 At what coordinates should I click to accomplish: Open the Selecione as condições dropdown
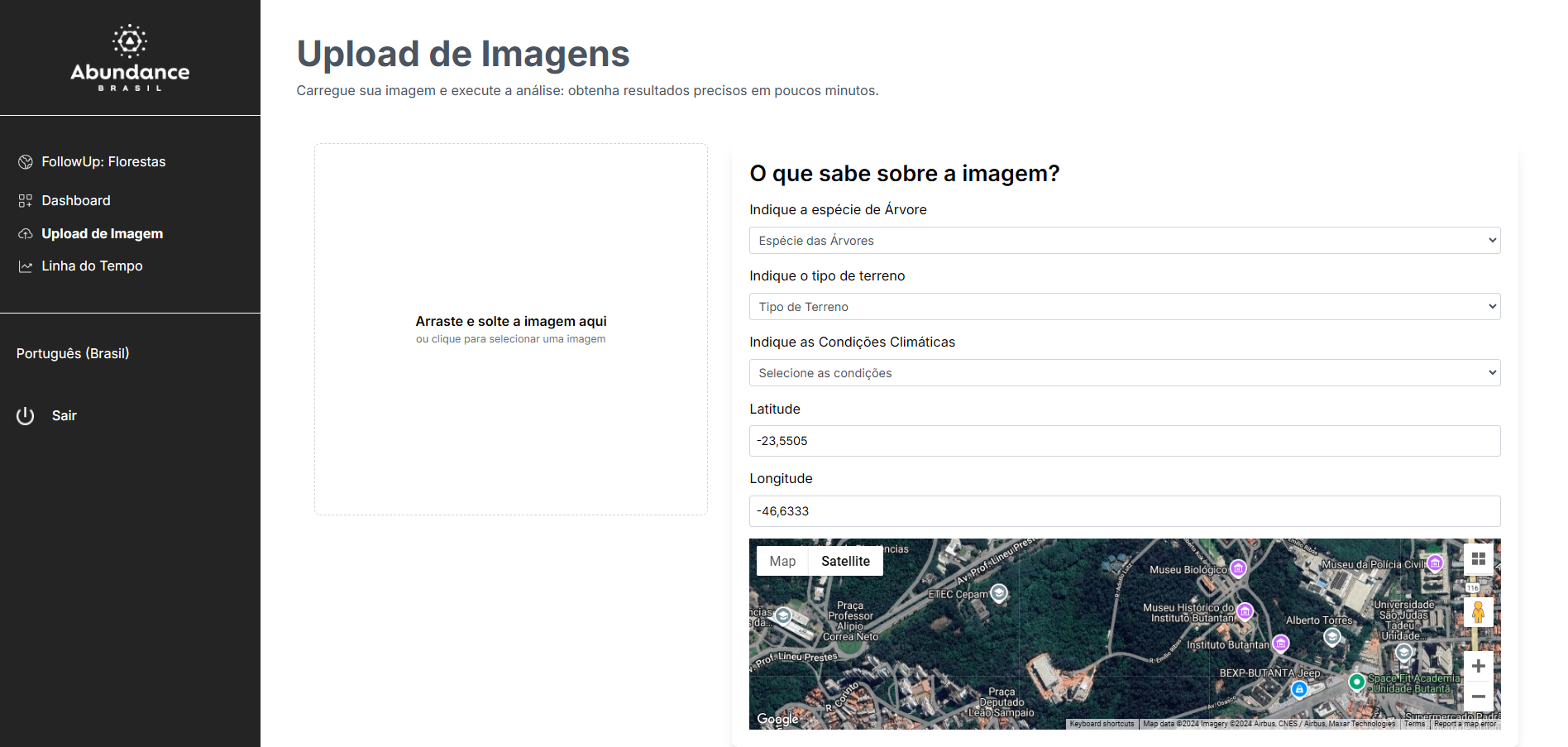[x=1125, y=373]
